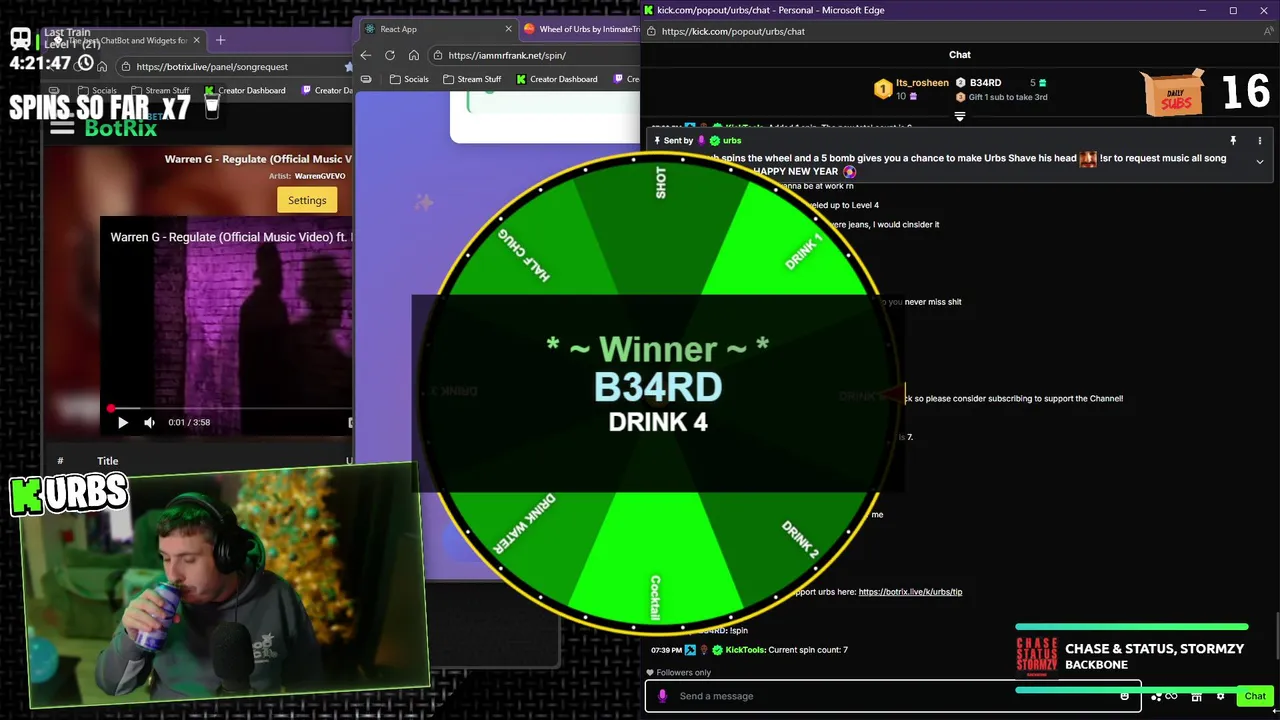Click the site info lock in Kick window

651,31
